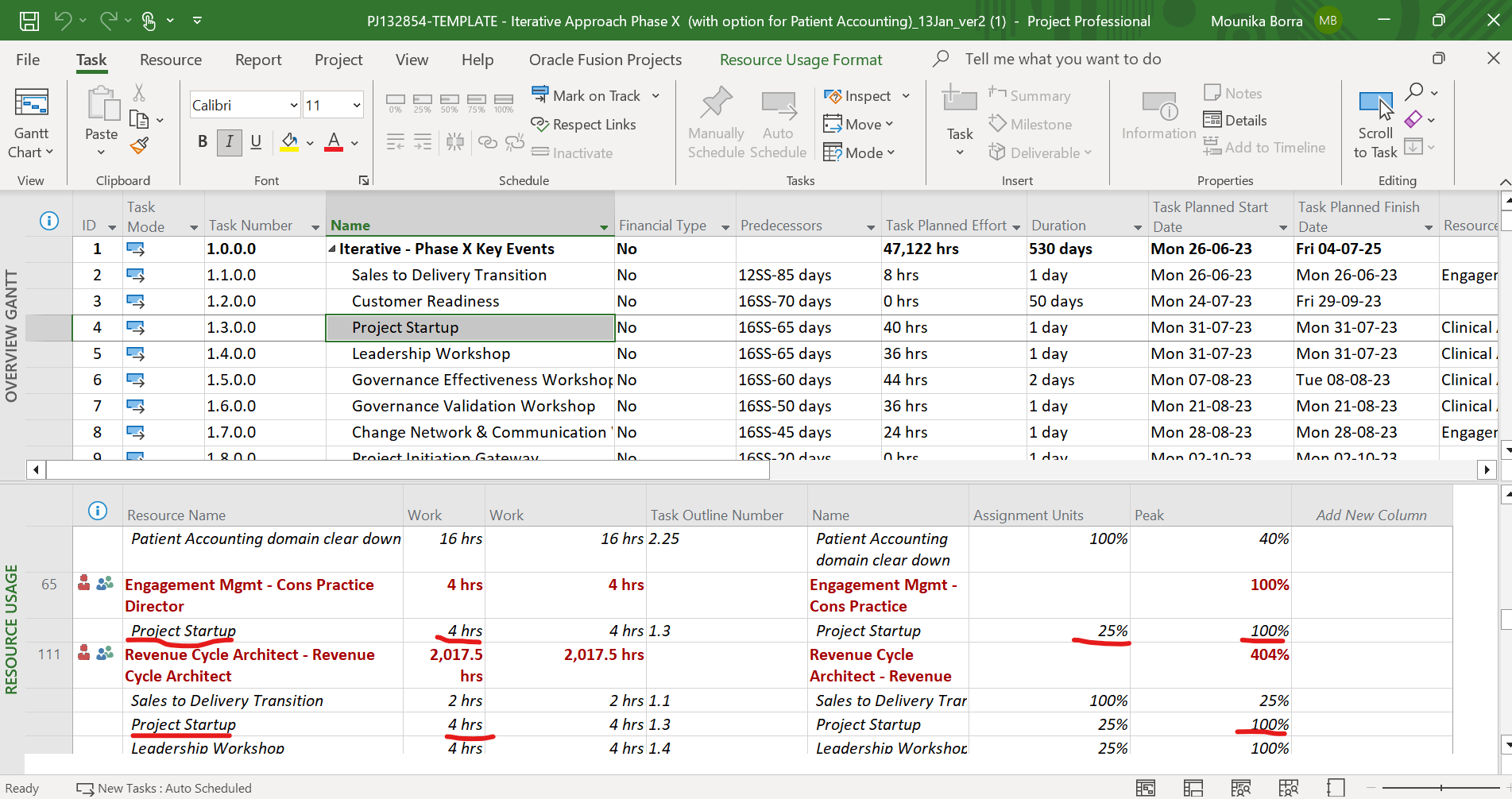Select Leadership Workshop task name cell
The width and height of the screenshot is (1512, 799).
coord(470,353)
